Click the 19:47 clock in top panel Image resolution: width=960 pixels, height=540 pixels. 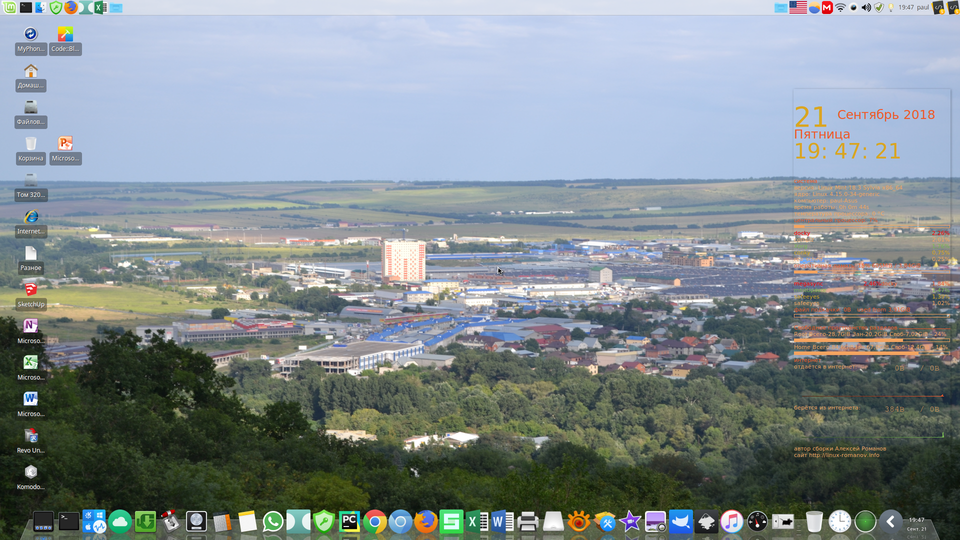tap(905, 7)
